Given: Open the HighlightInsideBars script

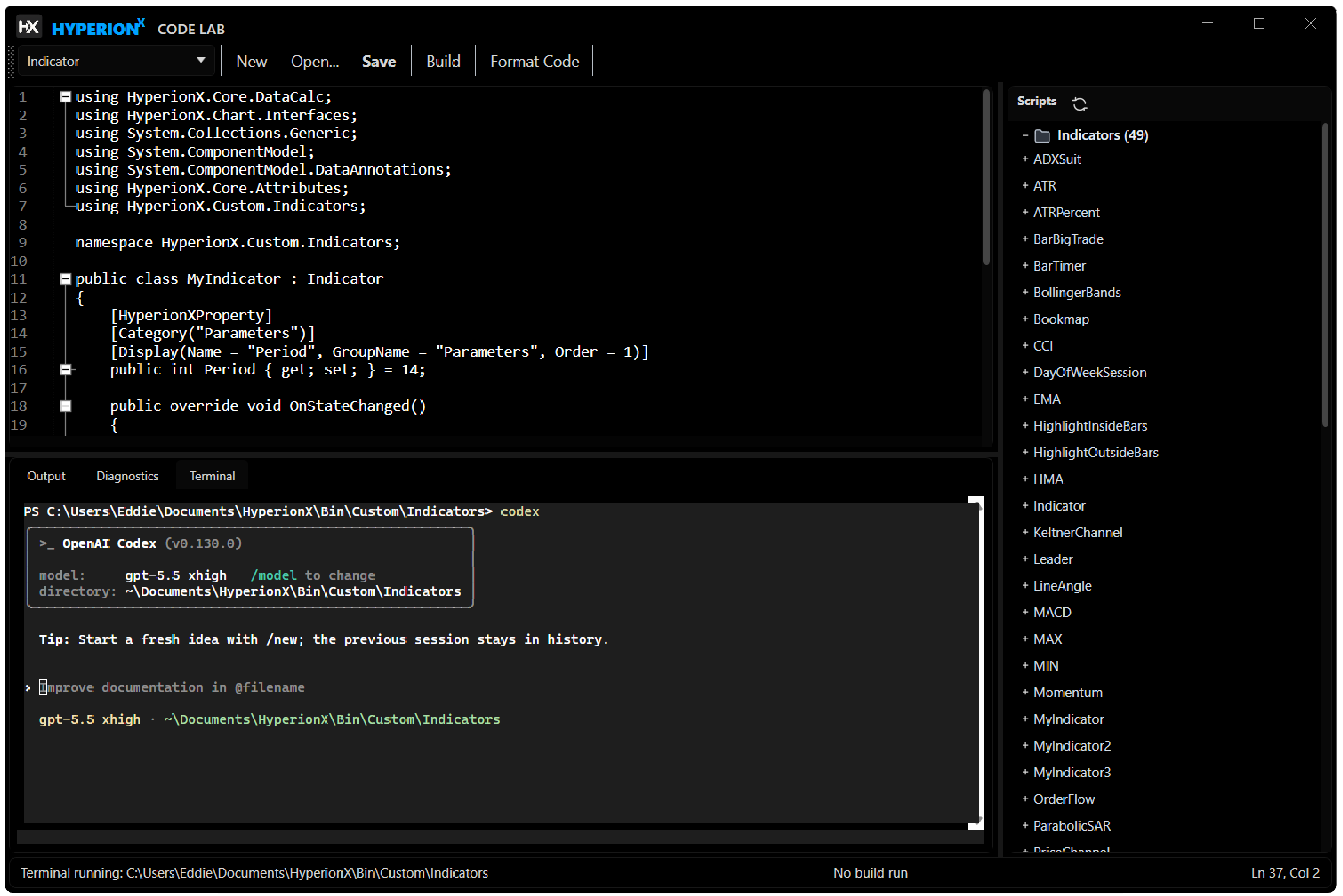Looking at the screenshot, I should [1090, 426].
